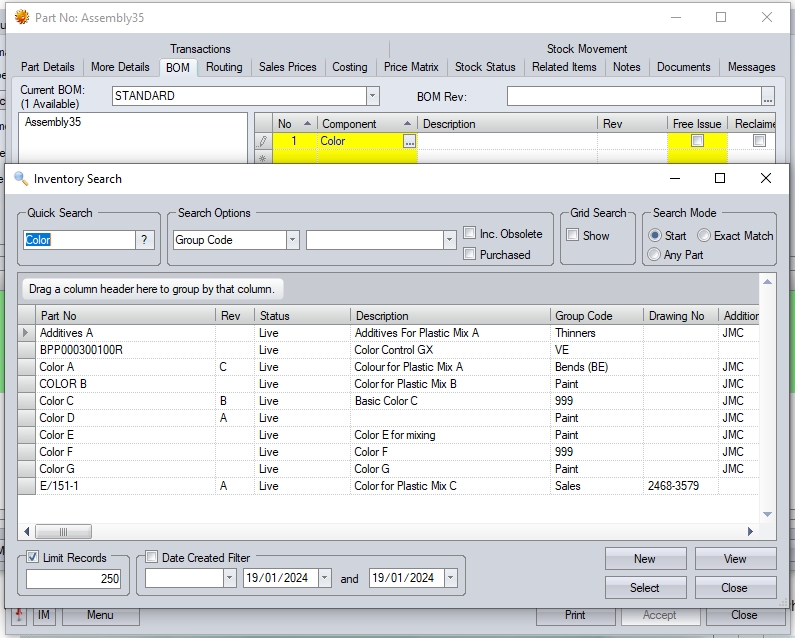Switch to the Routing tab
This screenshot has height=638, width=795.
[x=224, y=67]
